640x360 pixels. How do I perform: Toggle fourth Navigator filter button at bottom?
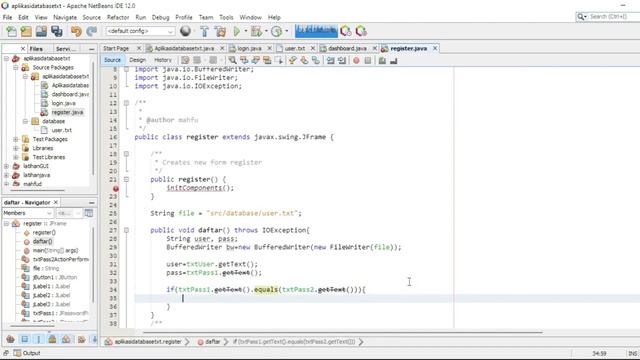tap(52, 339)
